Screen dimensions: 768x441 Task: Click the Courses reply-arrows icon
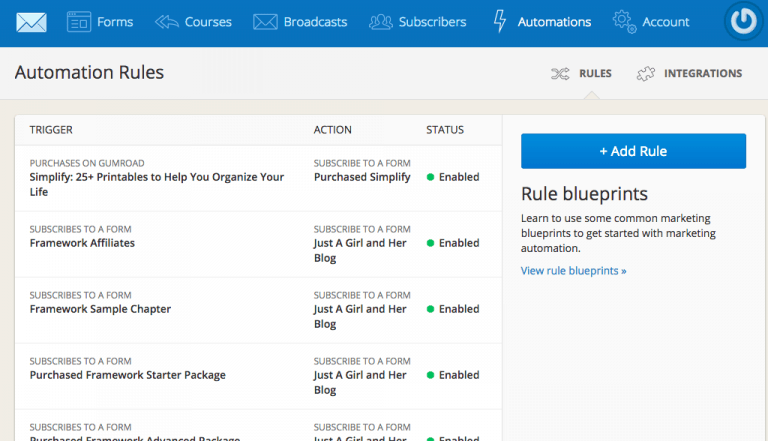(x=167, y=22)
